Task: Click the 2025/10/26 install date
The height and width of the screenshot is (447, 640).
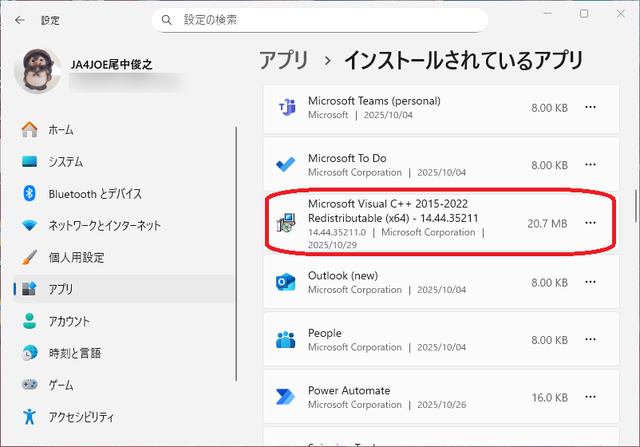Action: click(x=441, y=405)
